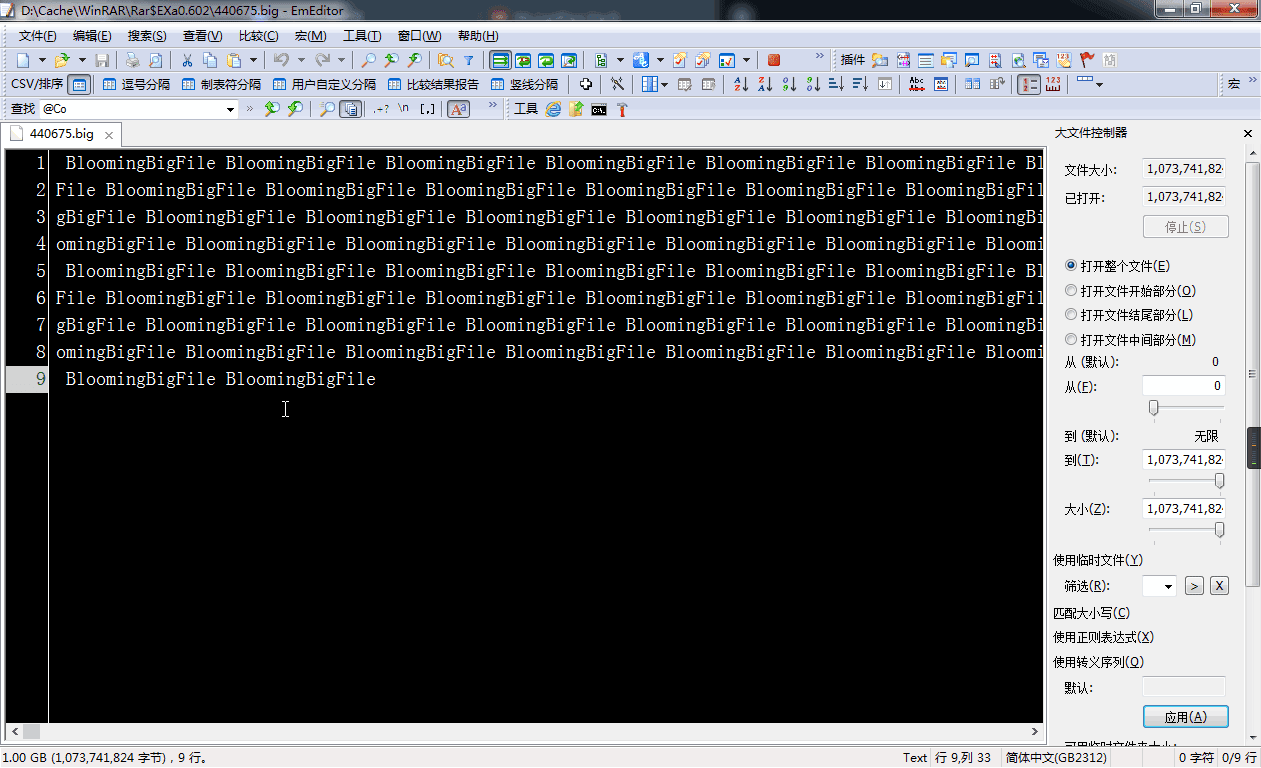Select 打开文件结尾部分 radio button
This screenshot has width=1261, height=768.
coord(1071,315)
